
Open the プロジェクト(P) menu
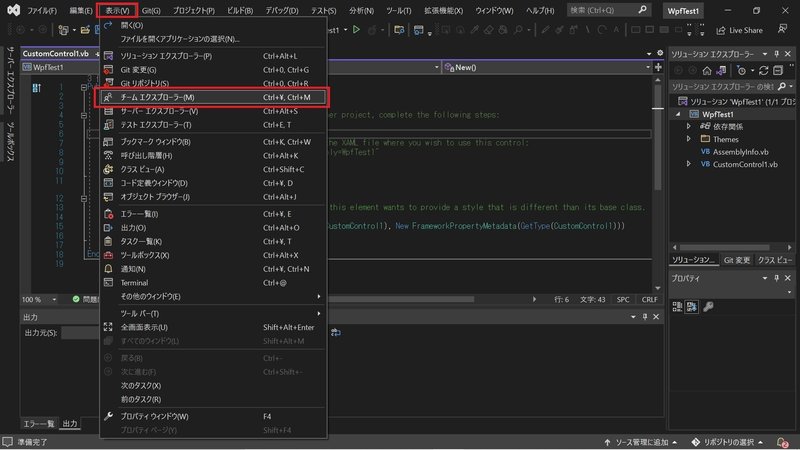tap(193, 10)
